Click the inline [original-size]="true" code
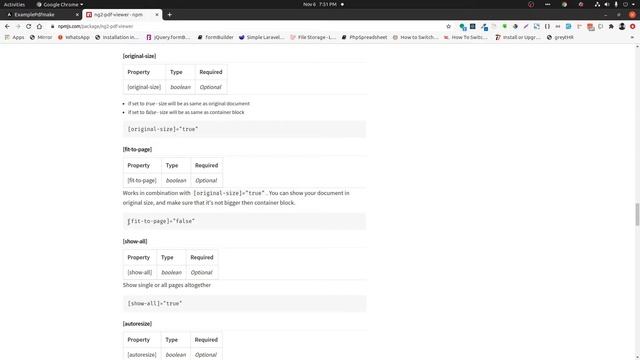This screenshot has width=640, height=360. coord(229,193)
